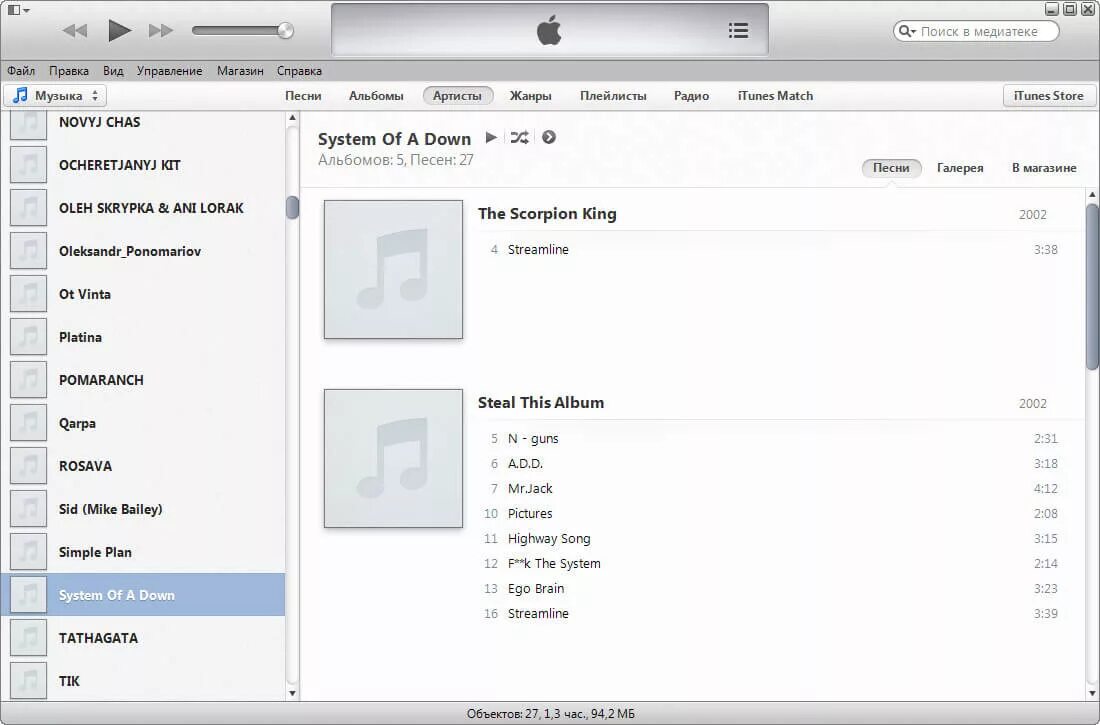Switch to the Альбомы view tab

[x=376, y=95]
